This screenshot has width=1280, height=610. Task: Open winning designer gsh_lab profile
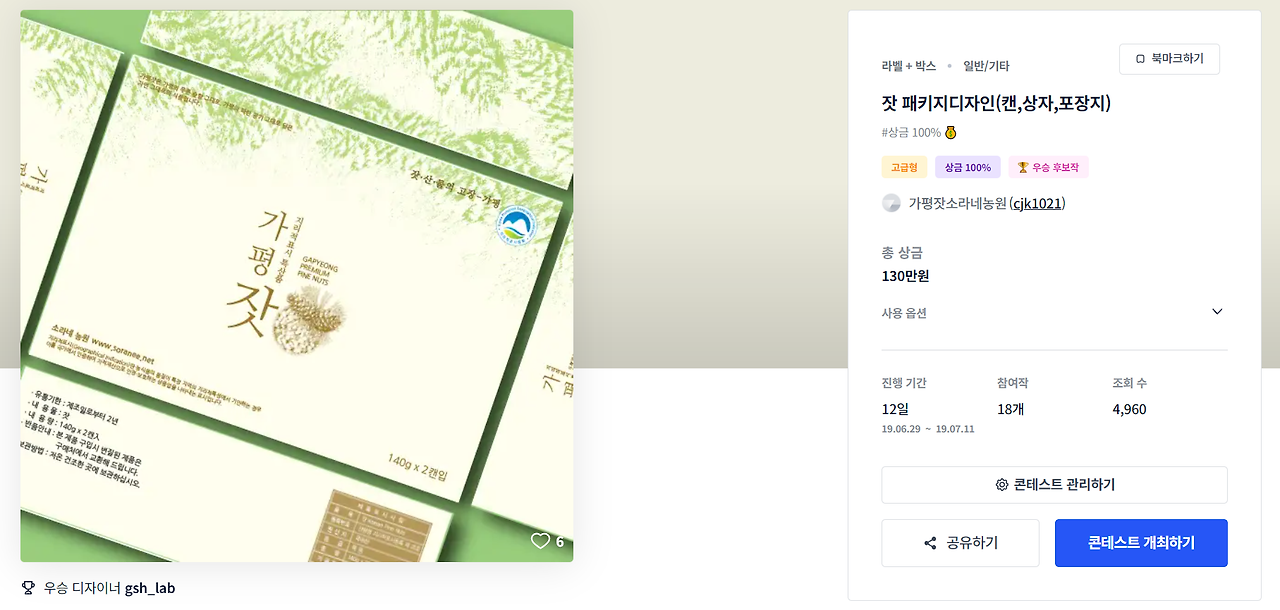click(150, 588)
